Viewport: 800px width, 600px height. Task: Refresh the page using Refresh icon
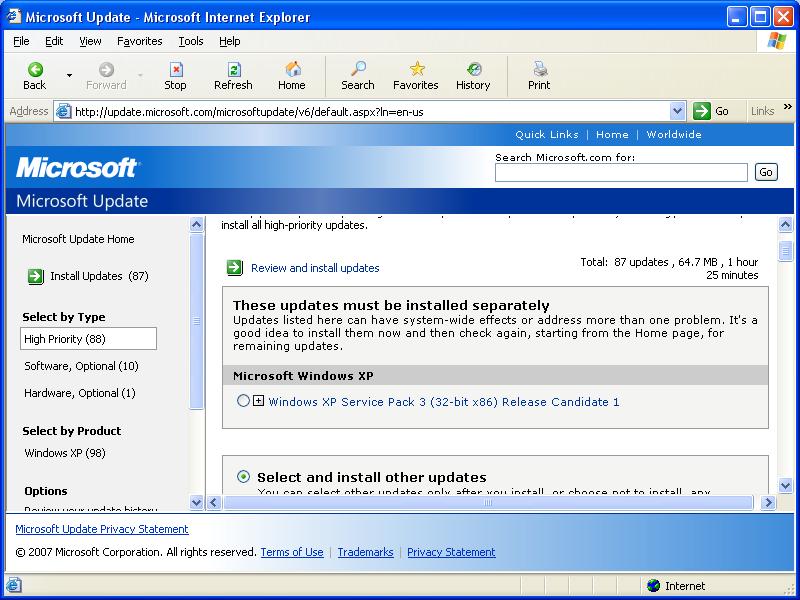[233, 70]
